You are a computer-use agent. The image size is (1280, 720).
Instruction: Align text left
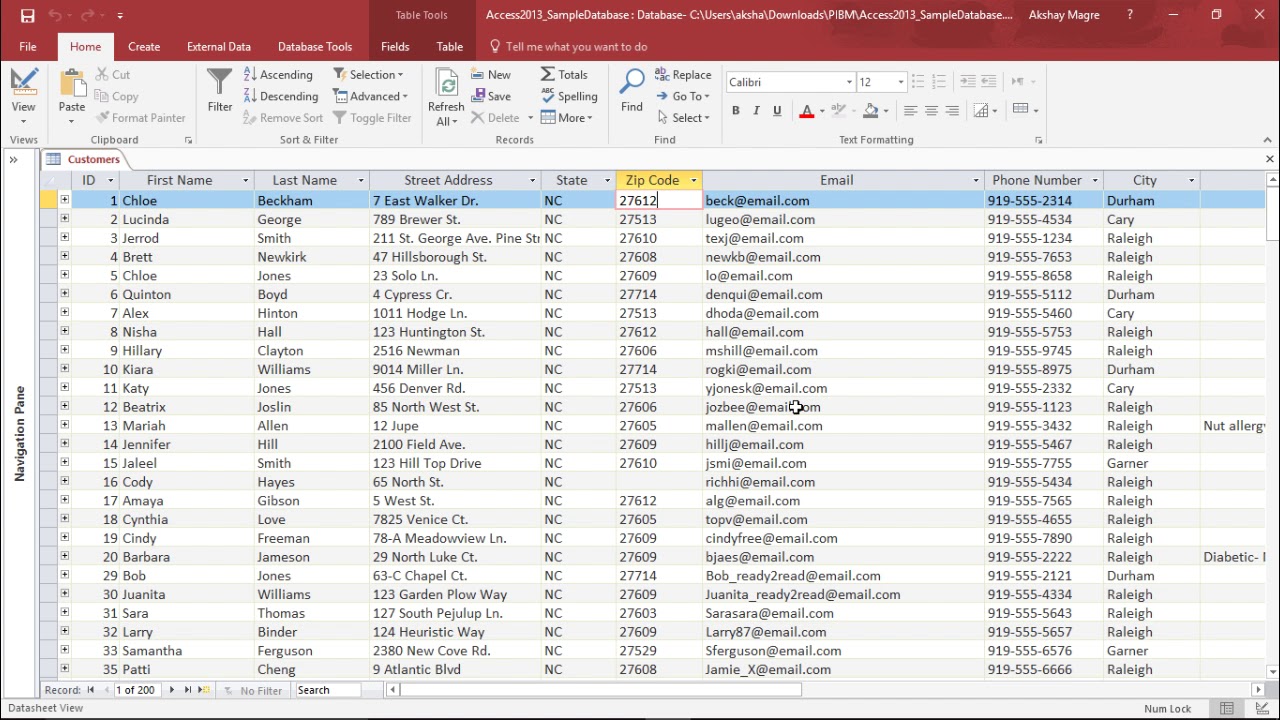[910, 111]
